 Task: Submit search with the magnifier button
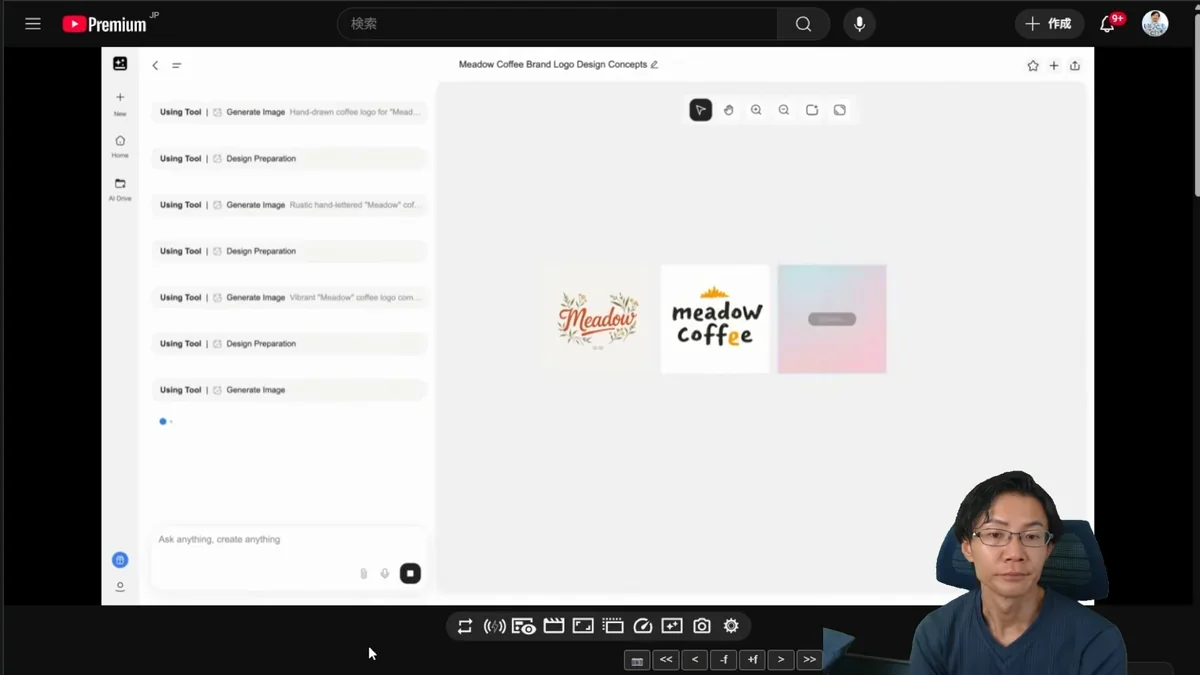click(803, 24)
